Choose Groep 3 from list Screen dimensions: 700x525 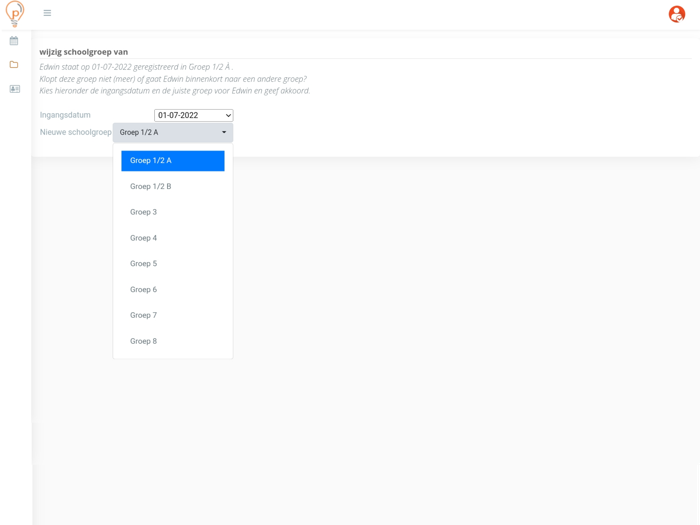173,212
